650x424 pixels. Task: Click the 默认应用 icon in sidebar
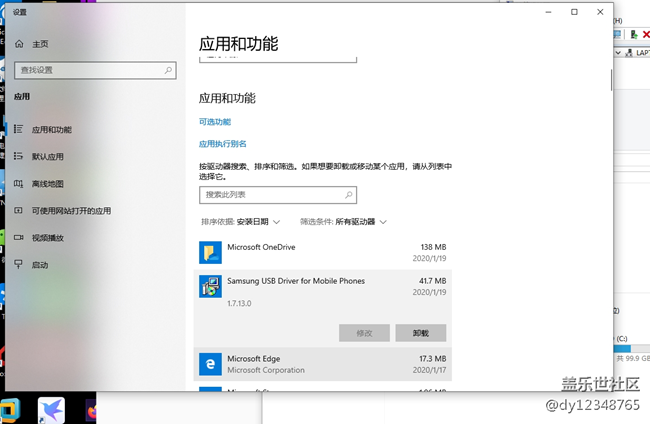click(18, 156)
